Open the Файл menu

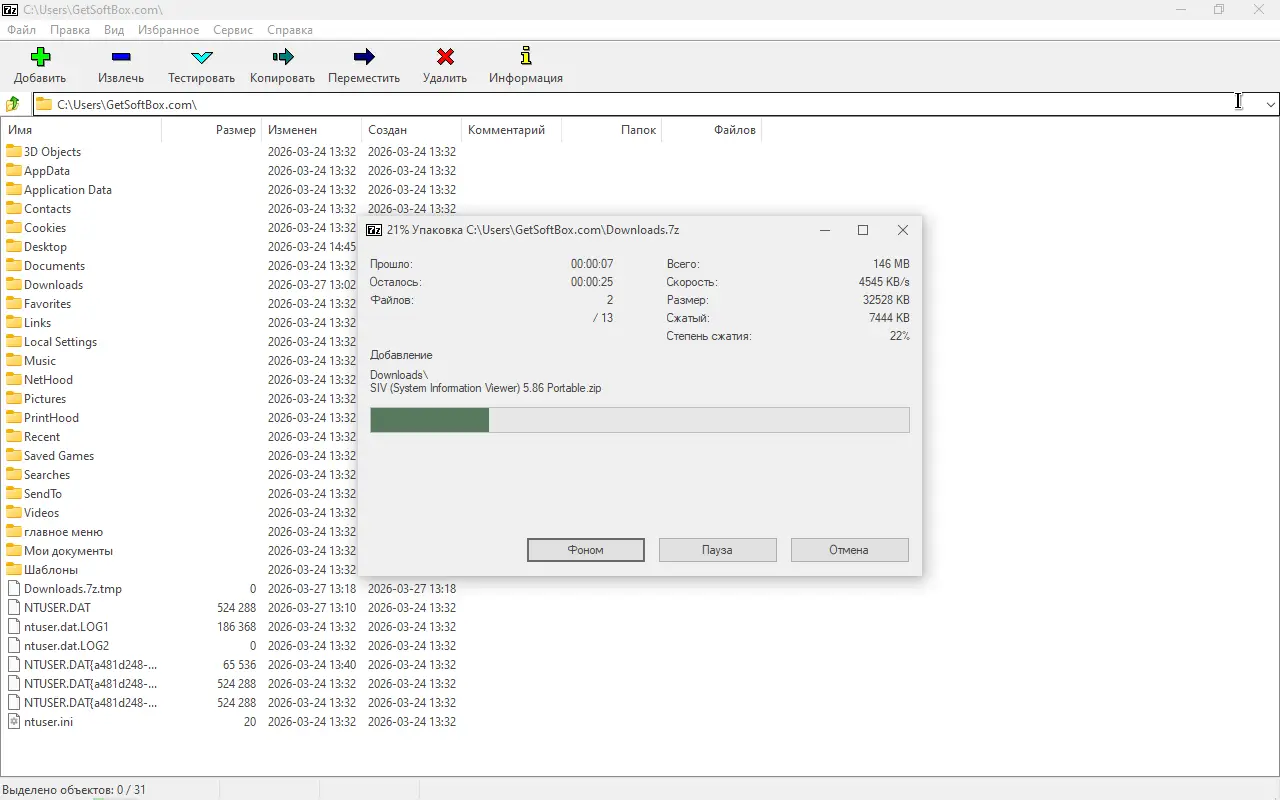(21, 30)
